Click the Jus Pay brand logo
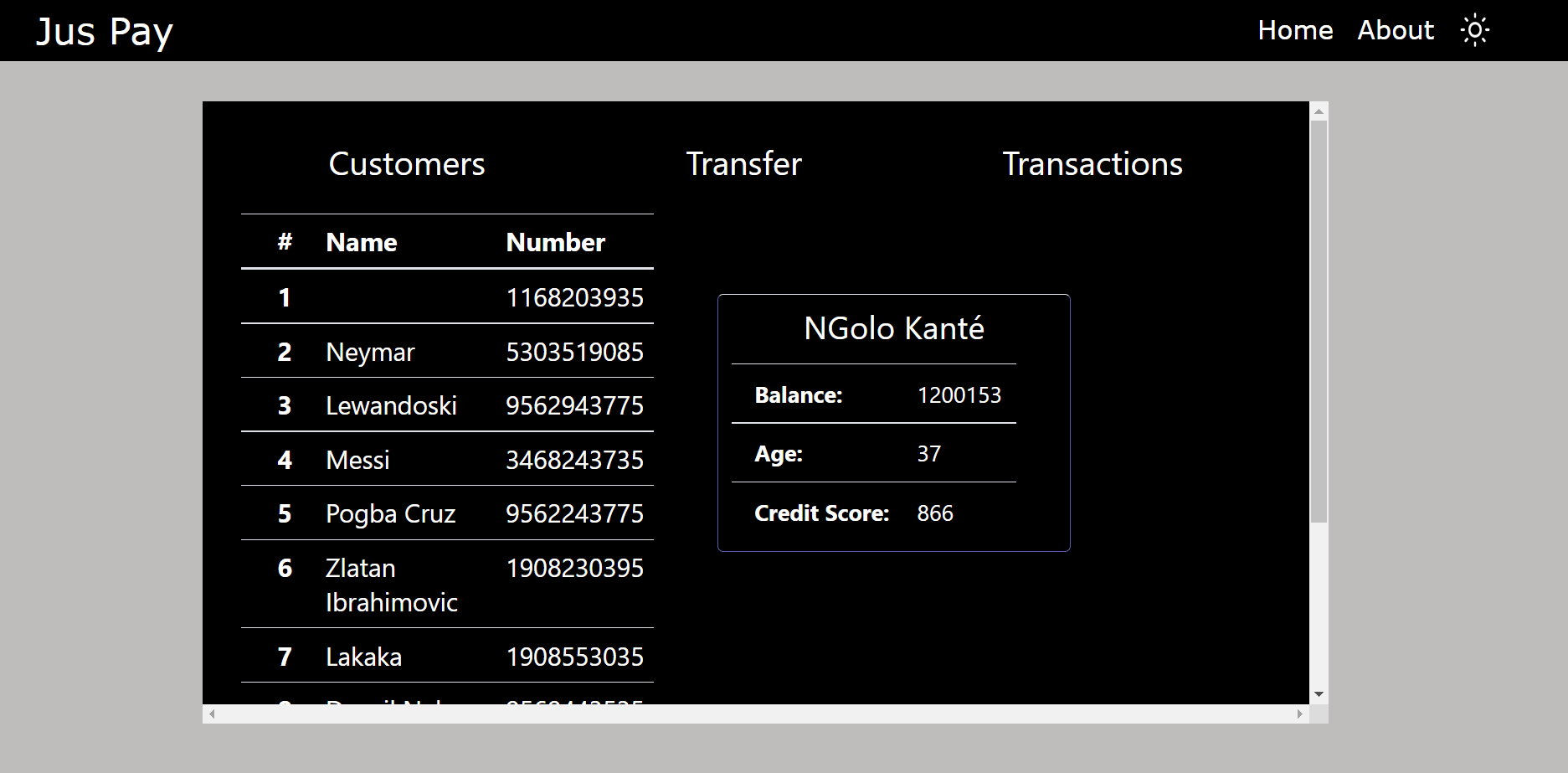Viewport: 1568px width, 773px height. click(x=105, y=32)
